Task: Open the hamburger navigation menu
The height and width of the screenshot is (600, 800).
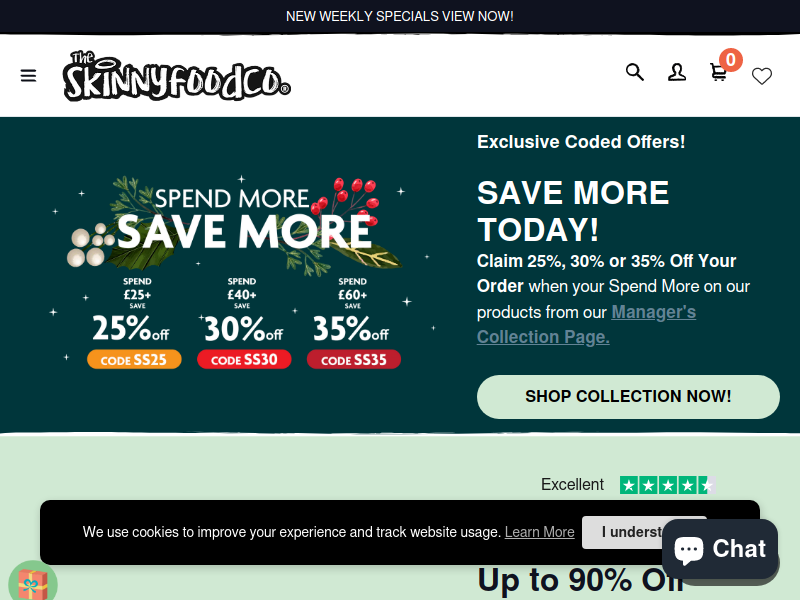Action: [x=28, y=76]
